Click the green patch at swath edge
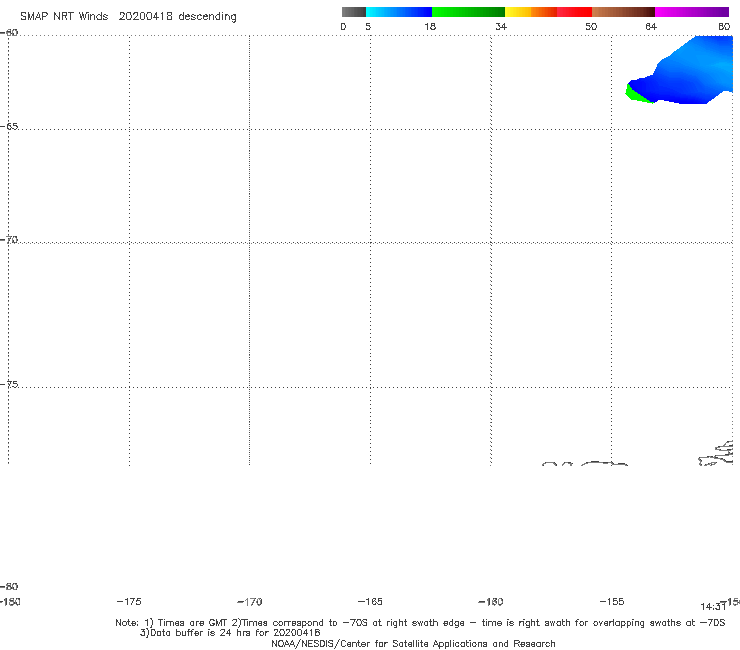The height and width of the screenshot is (650, 740). pyautogui.click(x=637, y=94)
